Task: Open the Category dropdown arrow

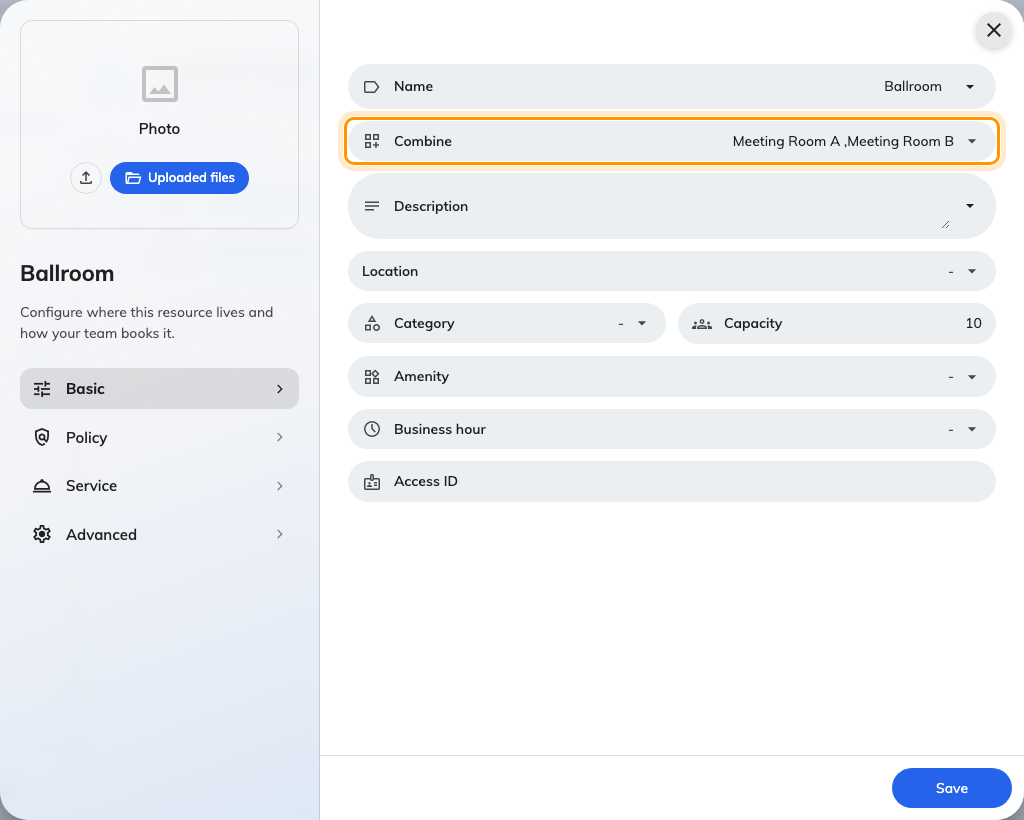Action: (642, 323)
